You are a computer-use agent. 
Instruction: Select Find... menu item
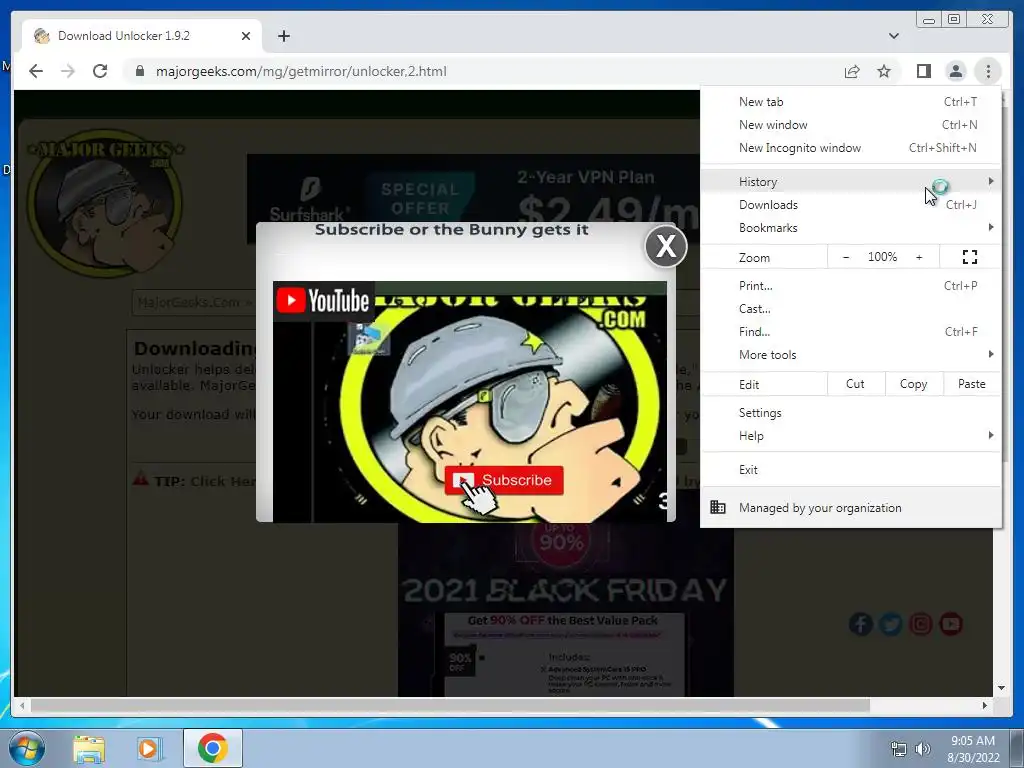click(x=851, y=331)
